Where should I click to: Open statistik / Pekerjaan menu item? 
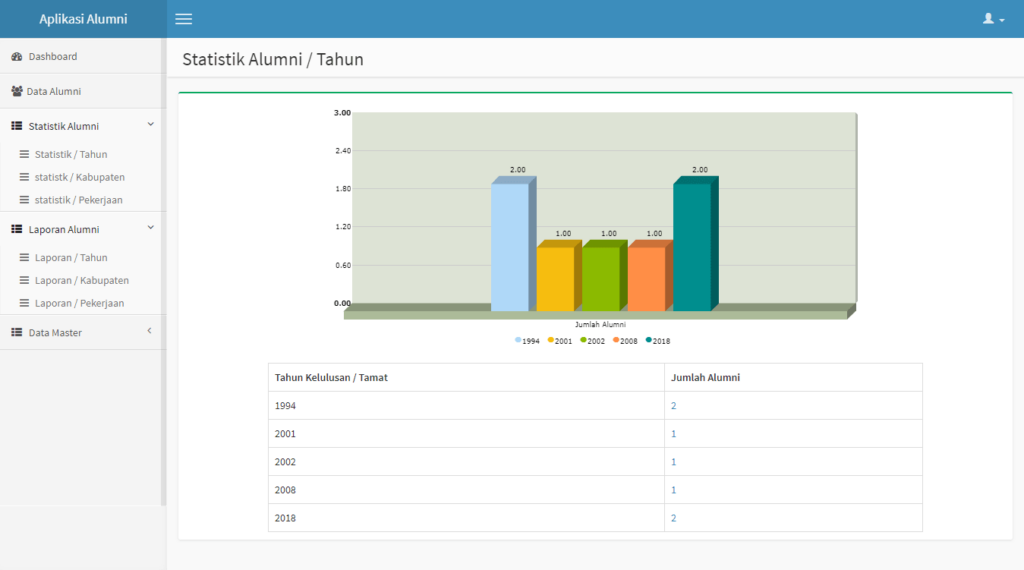pyautogui.click(x=78, y=200)
